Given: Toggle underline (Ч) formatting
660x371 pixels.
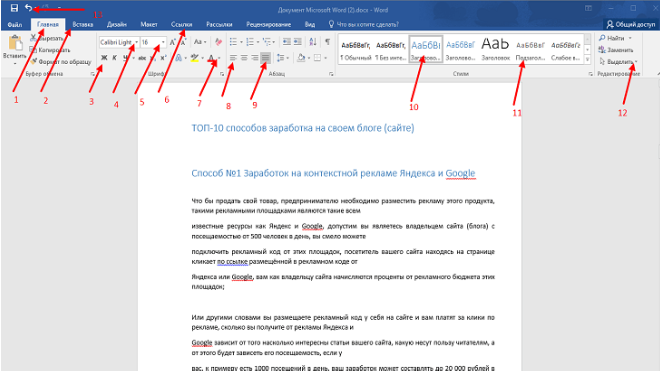Looking at the screenshot, I should coord(125,58).
